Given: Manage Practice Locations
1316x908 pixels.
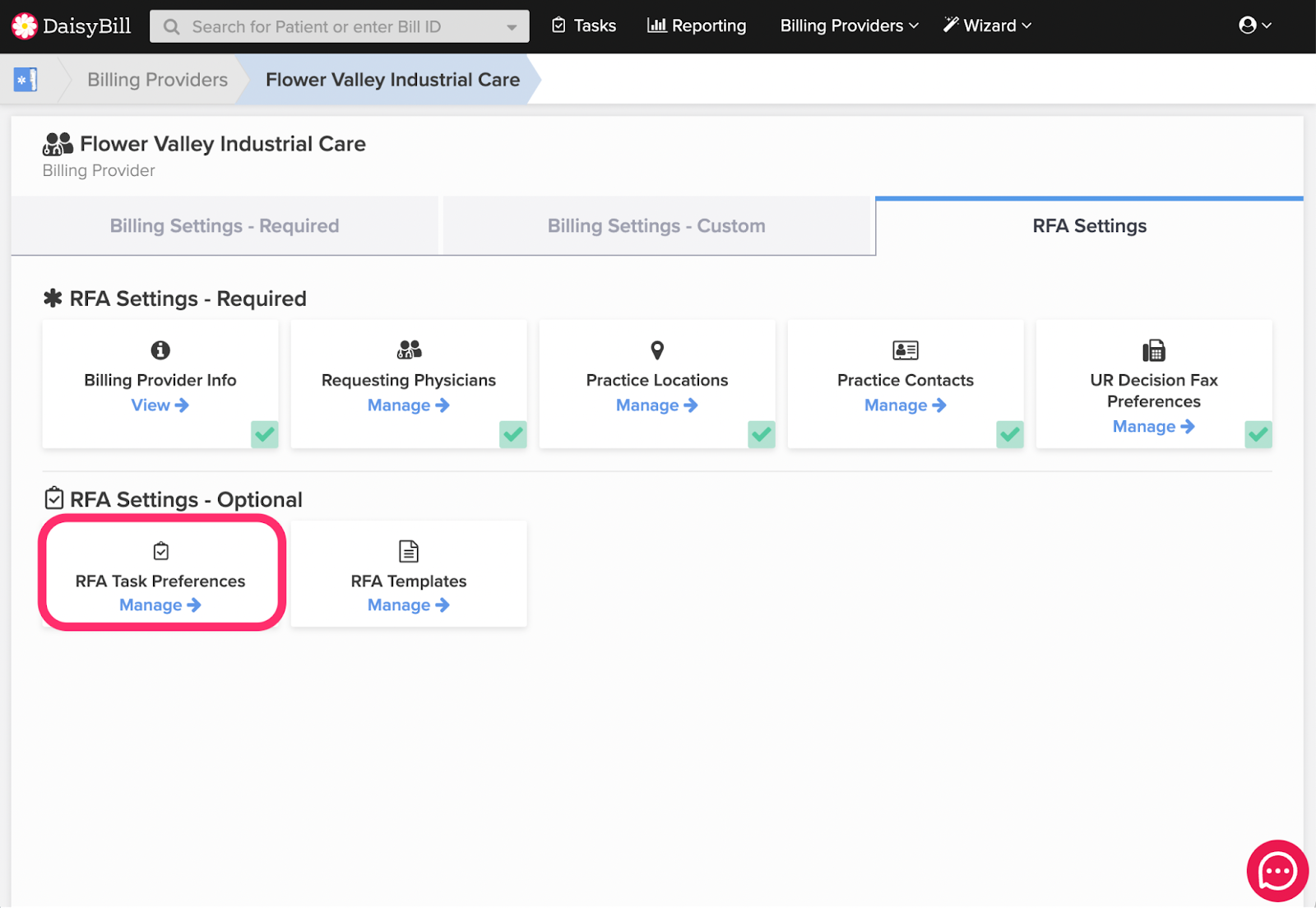Looking at the screenshot, I should coord(657,405).
